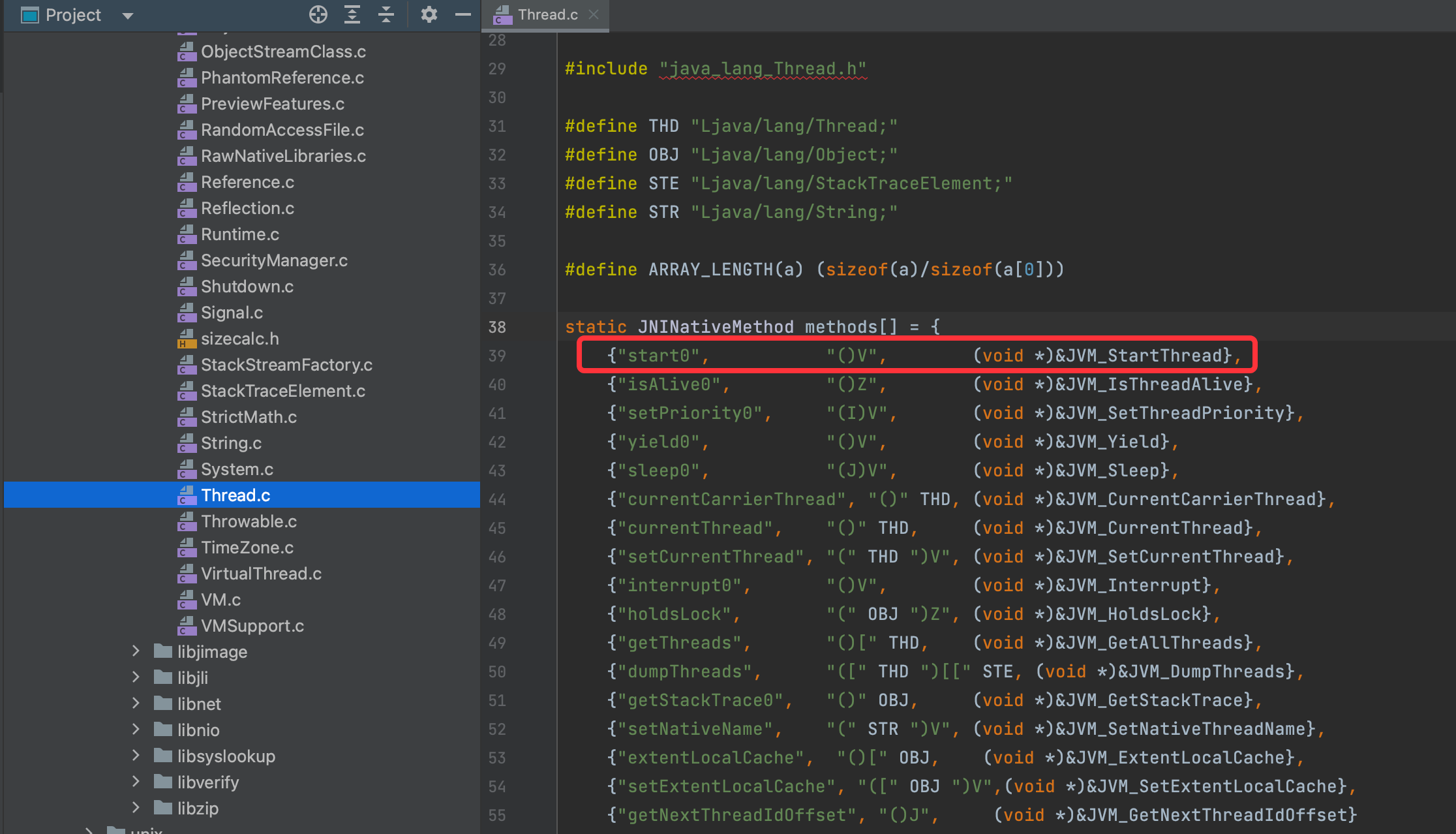This screenshot has height=834, width=1456.
Task: Open the Project panel settings gear
Action: point(429,14)
